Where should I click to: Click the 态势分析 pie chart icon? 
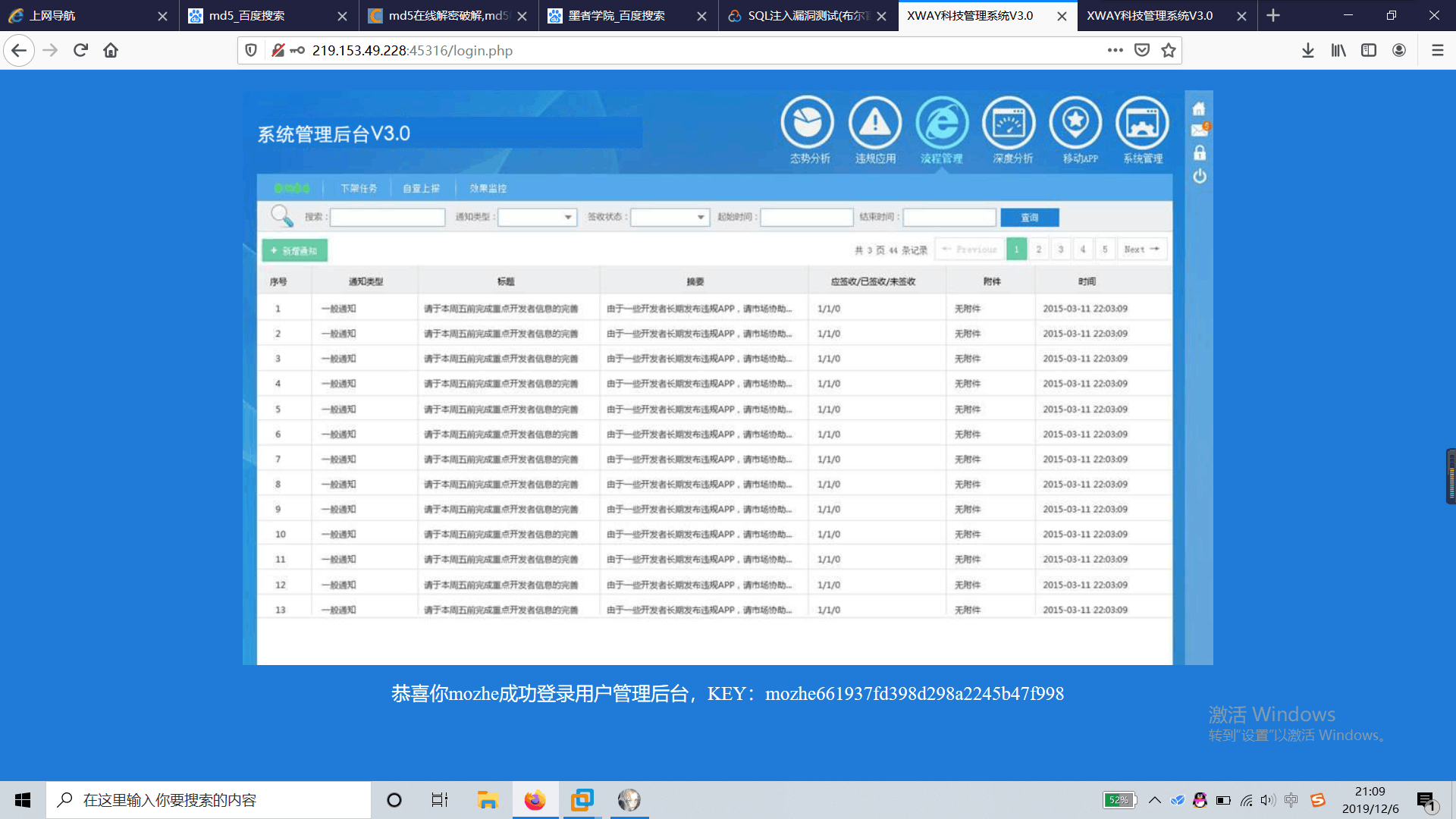click(808, 122)
